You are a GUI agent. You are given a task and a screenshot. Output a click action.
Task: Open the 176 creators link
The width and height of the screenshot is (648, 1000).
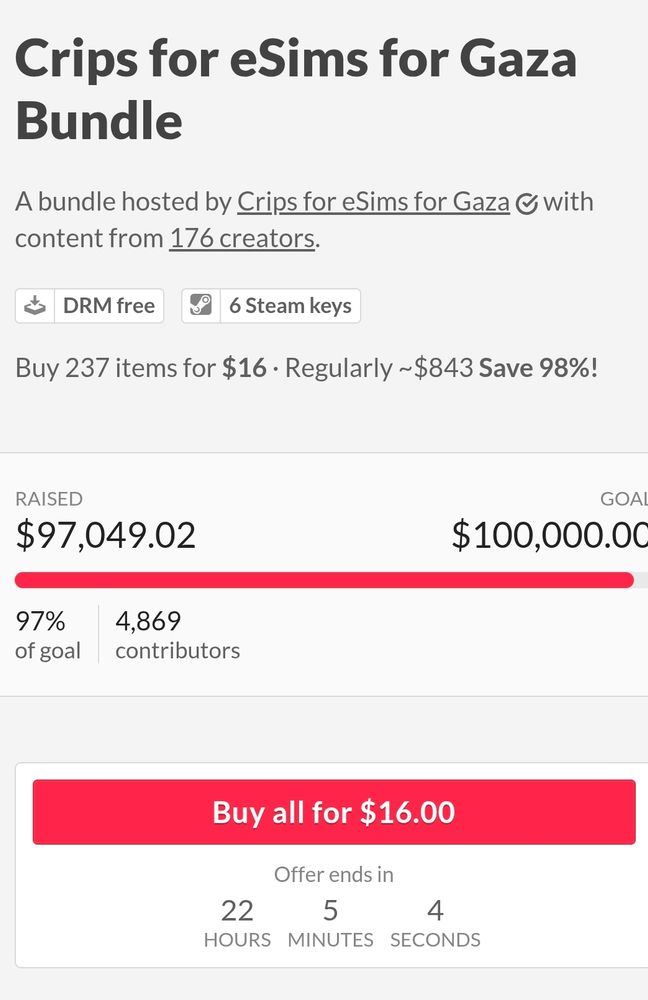(242, 239)
